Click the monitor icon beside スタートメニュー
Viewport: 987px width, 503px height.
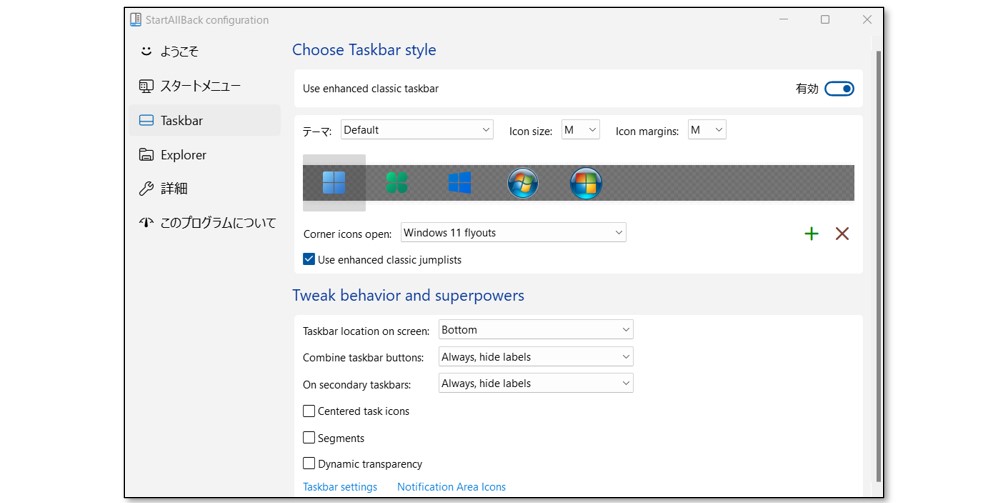coord(146,86)
